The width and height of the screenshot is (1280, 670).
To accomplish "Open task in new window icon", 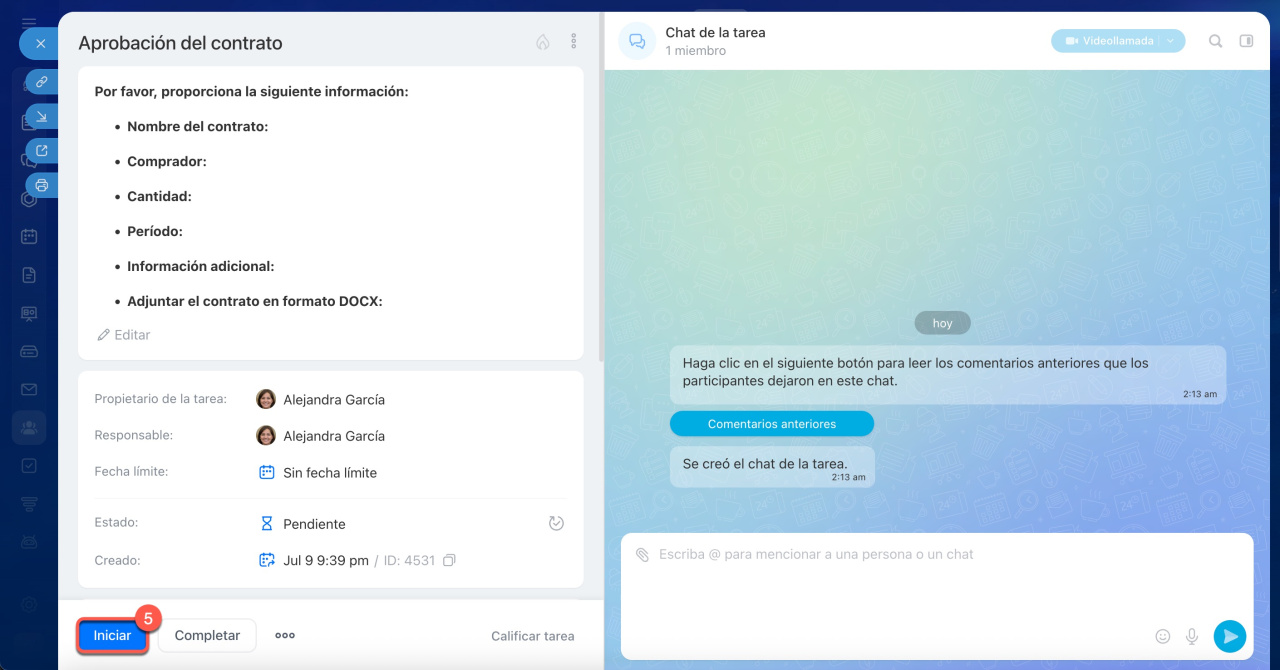I will pyautogui.click(x=42, y=151).
